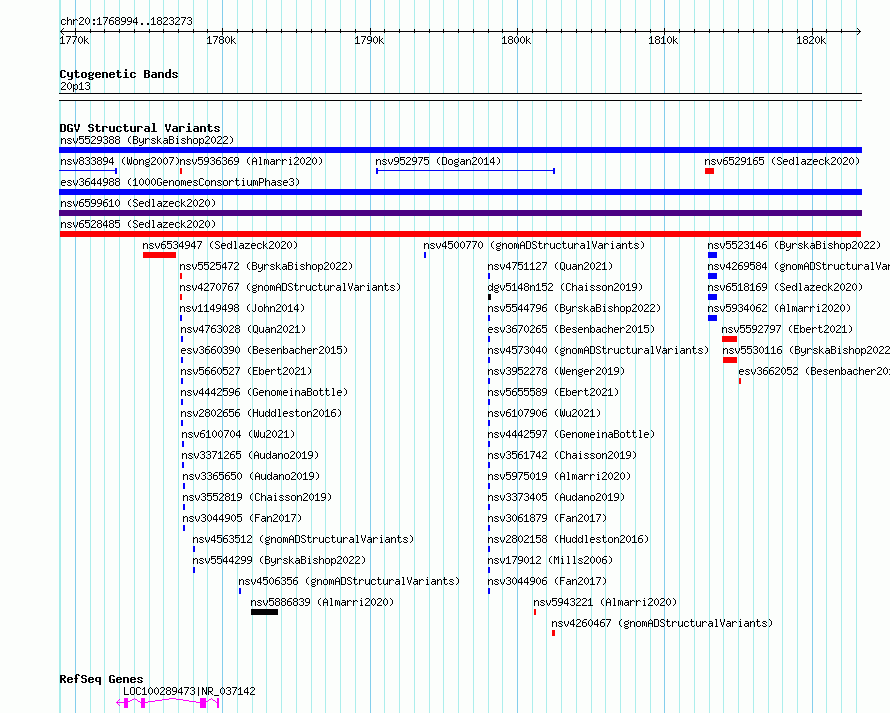
Task: Click nsv179012 (Mills2006) label
Action: click(551, 560)
